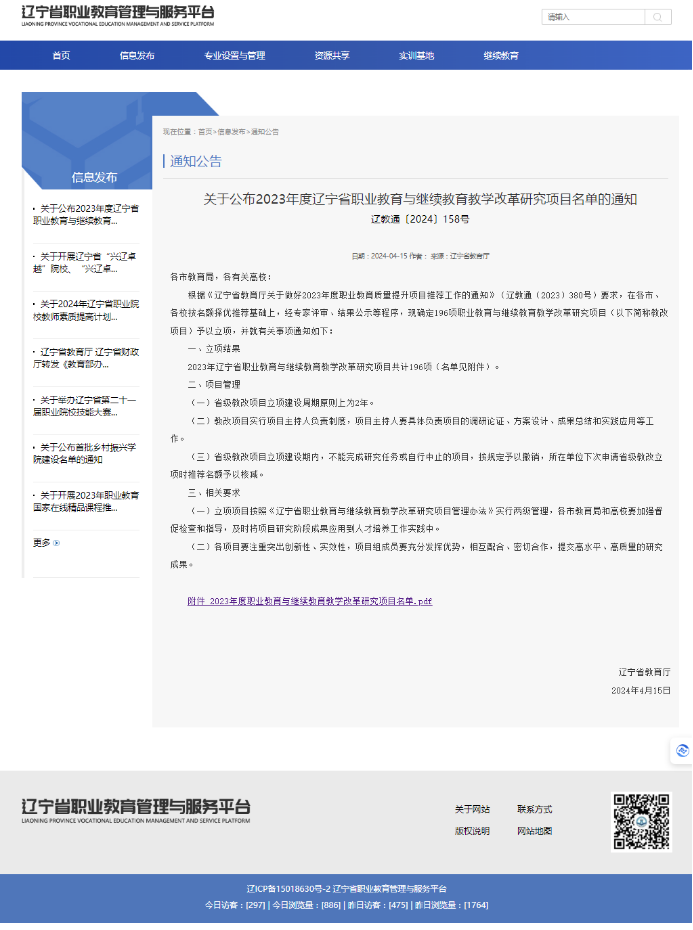Click the search magnifier icon

658,17
